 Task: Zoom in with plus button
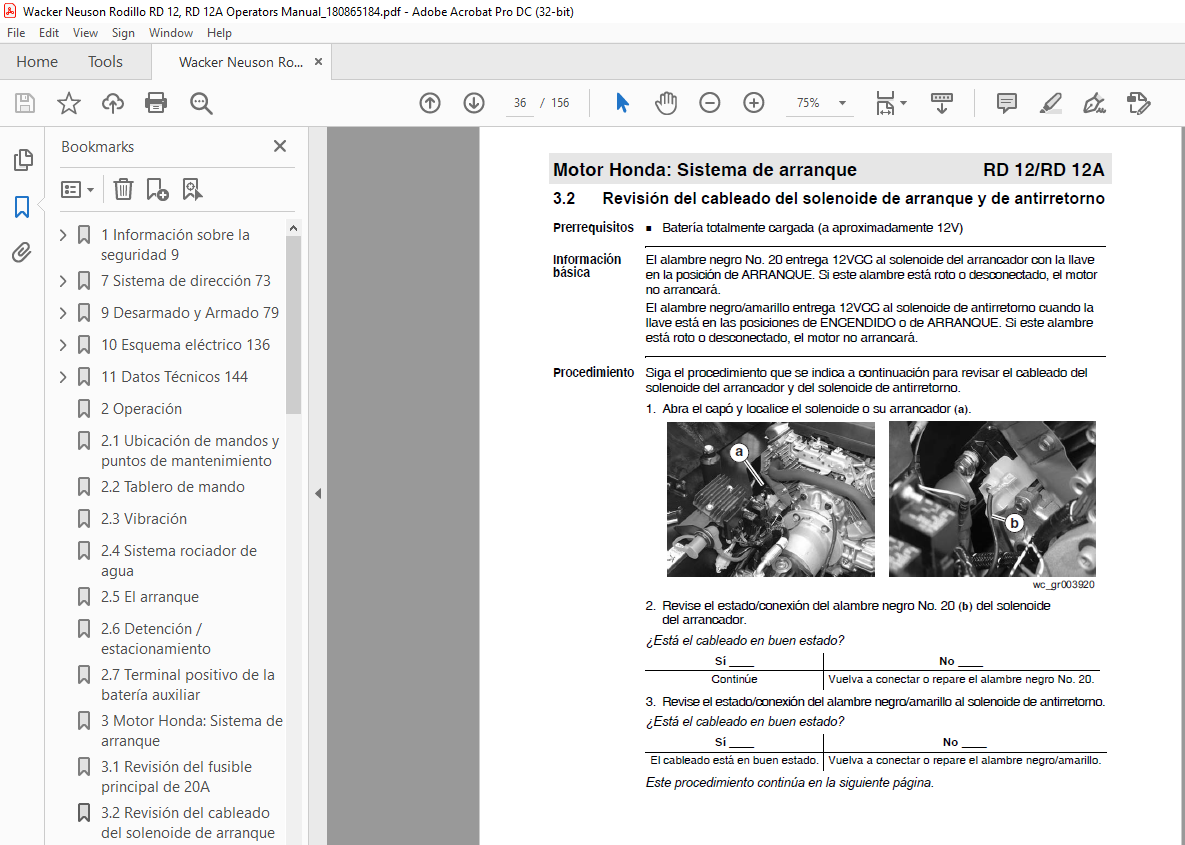(753, 103)
